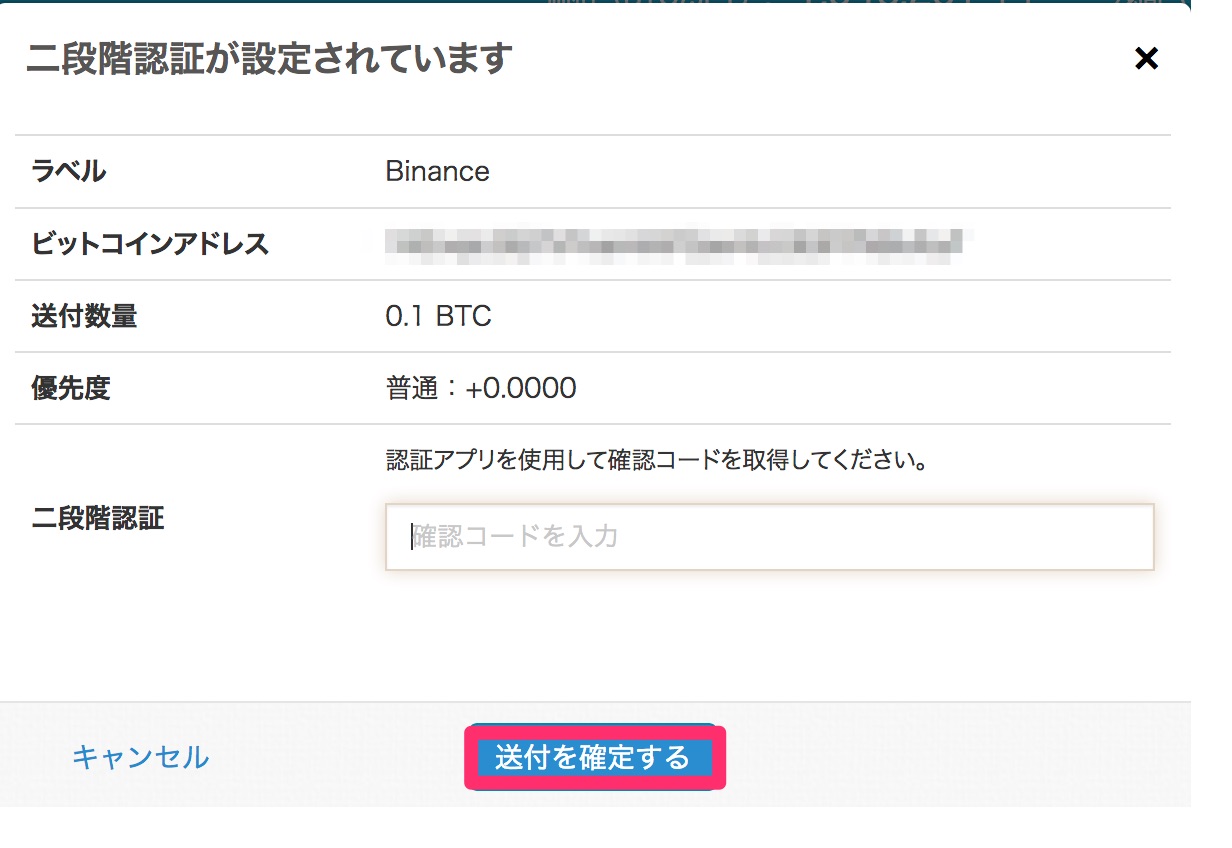The height and width of the screenshot is (848, 1232).
Task: Select the 優先度 row heading
Action: (x=70, y=388)
